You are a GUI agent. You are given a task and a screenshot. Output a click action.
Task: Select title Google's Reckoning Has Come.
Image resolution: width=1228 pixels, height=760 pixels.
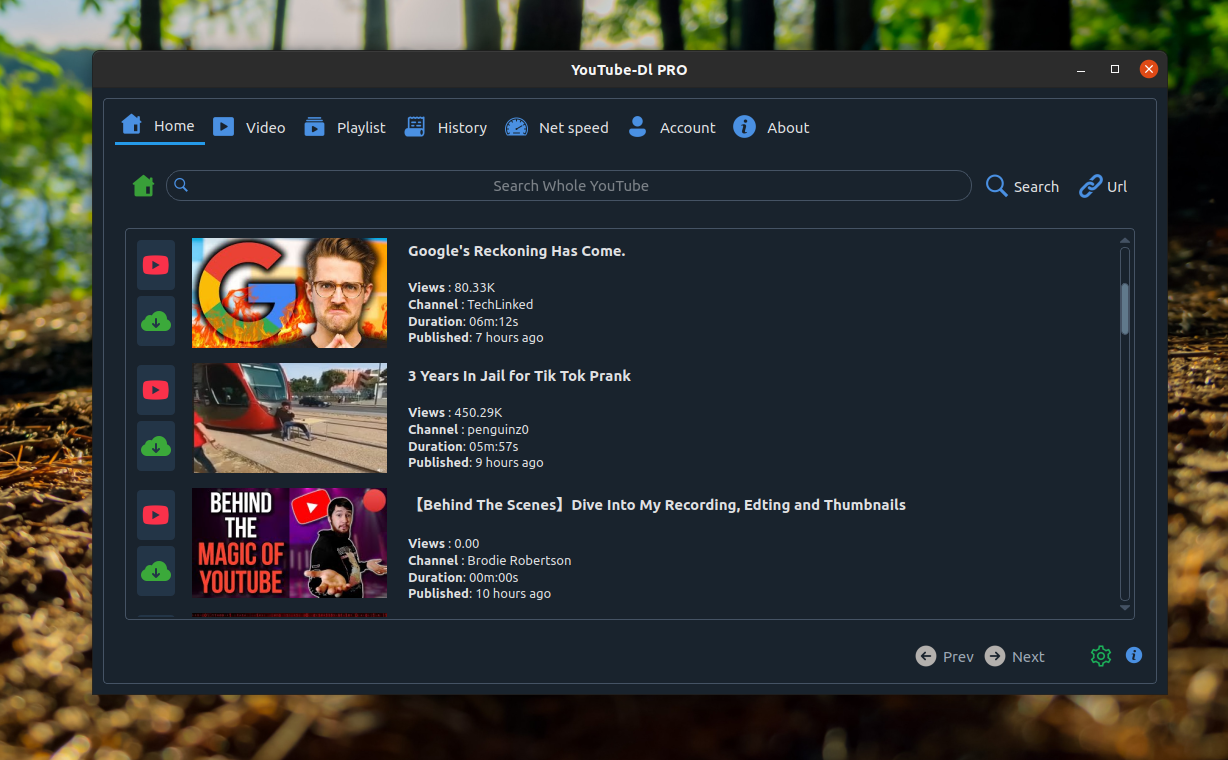pyautogui.click(x=517, y=251)
